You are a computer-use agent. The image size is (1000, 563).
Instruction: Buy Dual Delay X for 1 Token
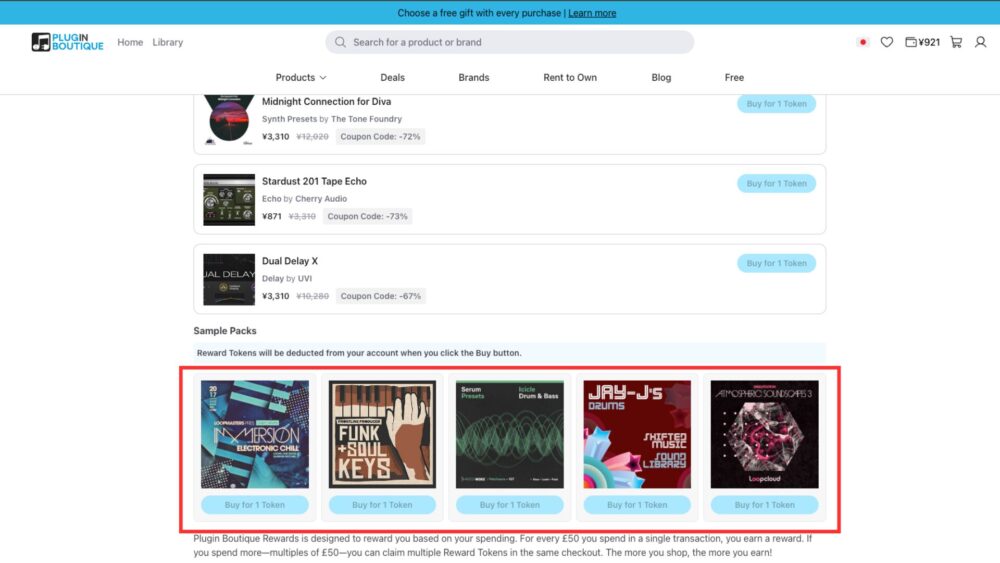[776, 263]
